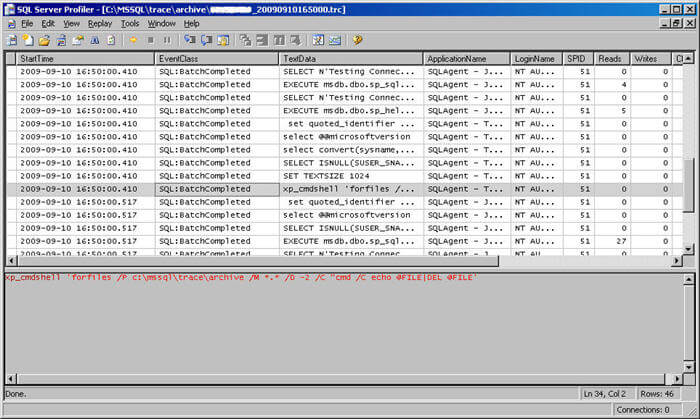This screenshot has width=700, height=419.
Task: Click detail pane vertical scroll down arrow
Action: pos(688,367)
